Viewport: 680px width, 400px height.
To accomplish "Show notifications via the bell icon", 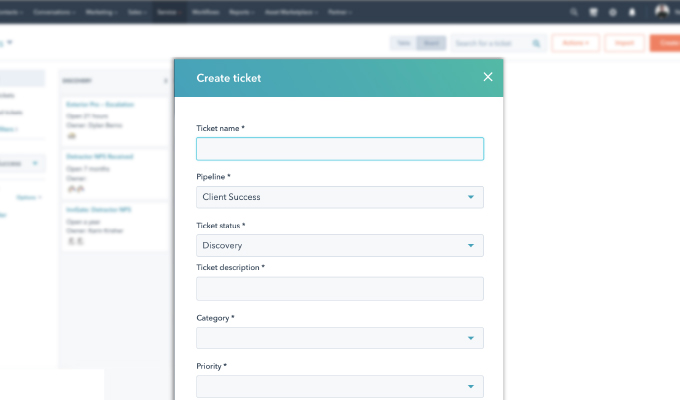I will point(631,12).
